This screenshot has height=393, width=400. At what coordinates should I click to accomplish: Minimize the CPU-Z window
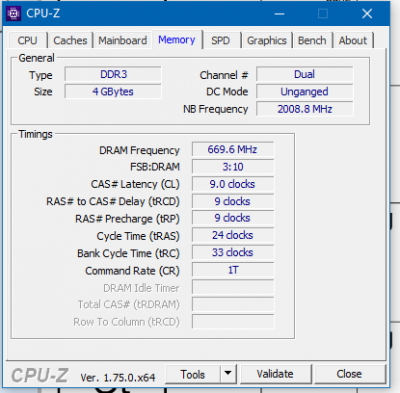279,14
